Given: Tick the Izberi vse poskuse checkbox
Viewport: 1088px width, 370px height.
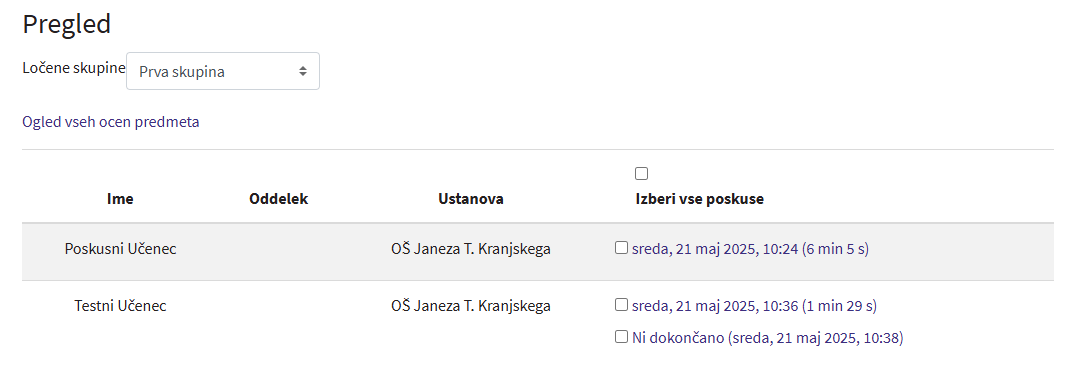Looking at the screenshot, I should coord(641,174).
